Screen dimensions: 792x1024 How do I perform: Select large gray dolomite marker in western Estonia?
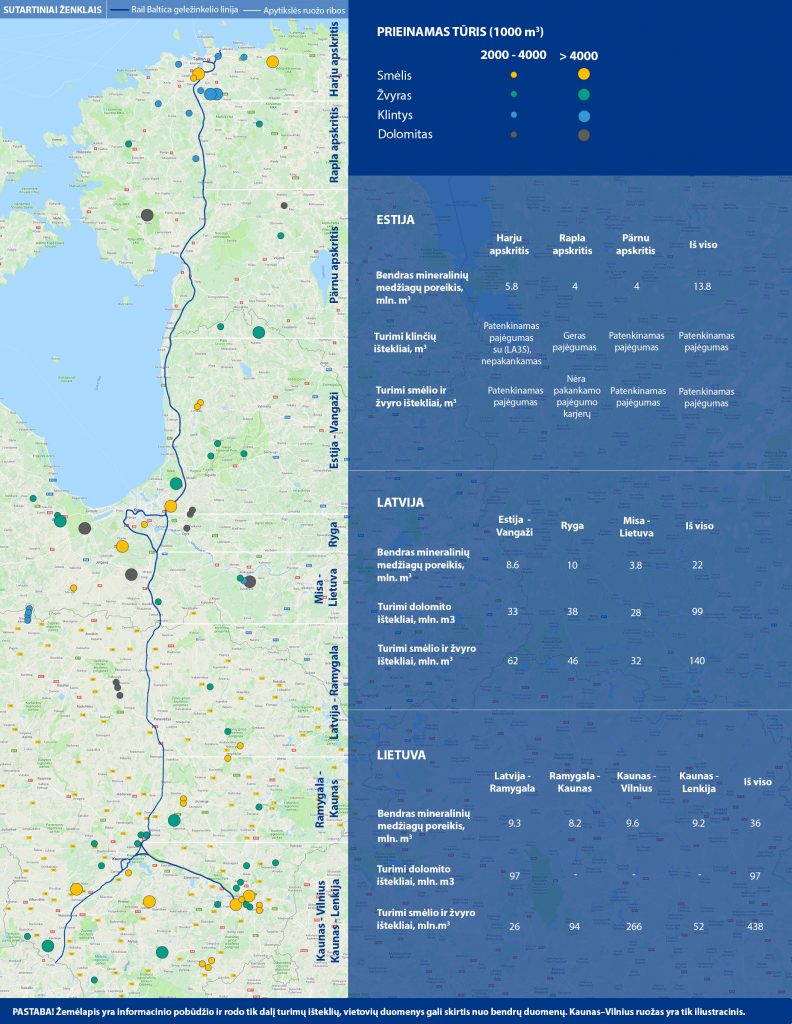click(x=147, y=214)
